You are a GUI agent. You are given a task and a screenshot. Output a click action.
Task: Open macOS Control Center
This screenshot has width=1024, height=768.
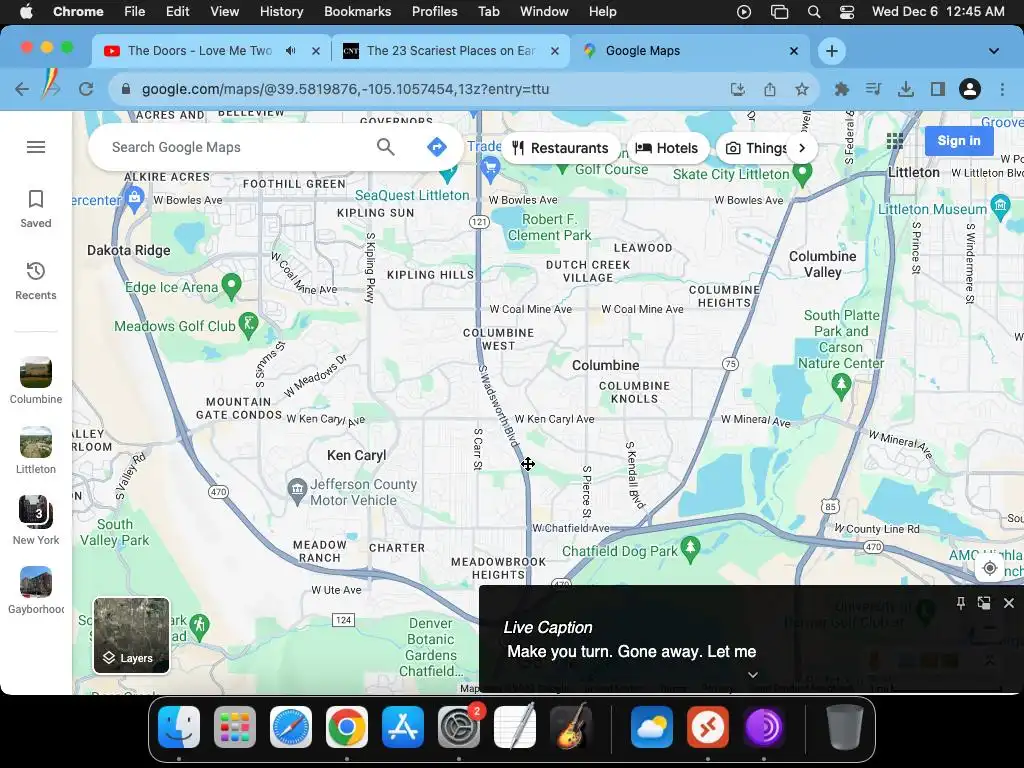tap(846, 12)
